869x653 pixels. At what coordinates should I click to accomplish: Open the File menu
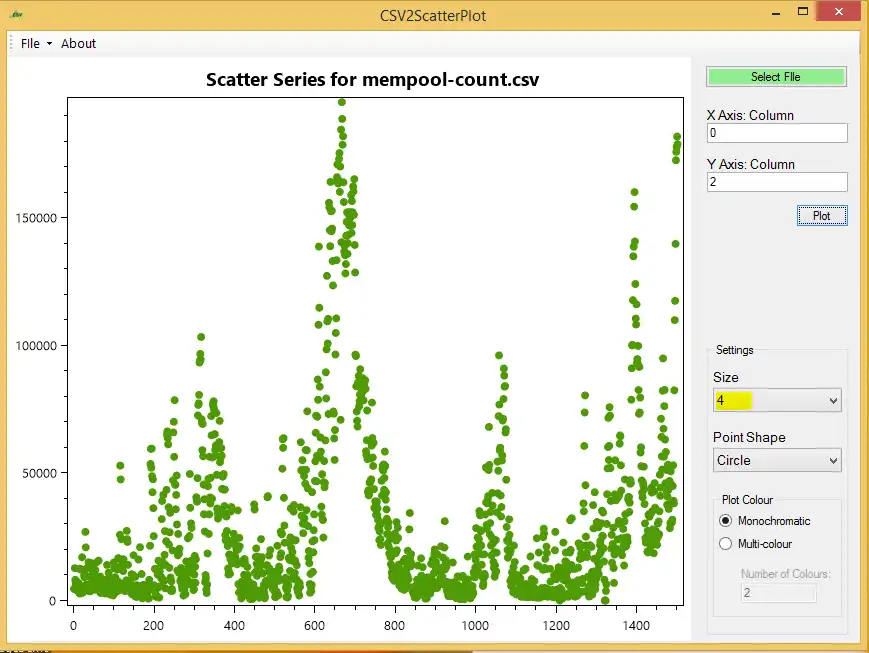(x=35, y=44)
